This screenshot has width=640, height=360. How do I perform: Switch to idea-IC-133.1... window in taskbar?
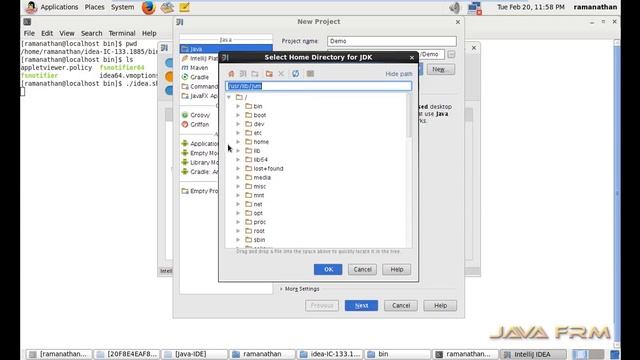tap(330, 354)
